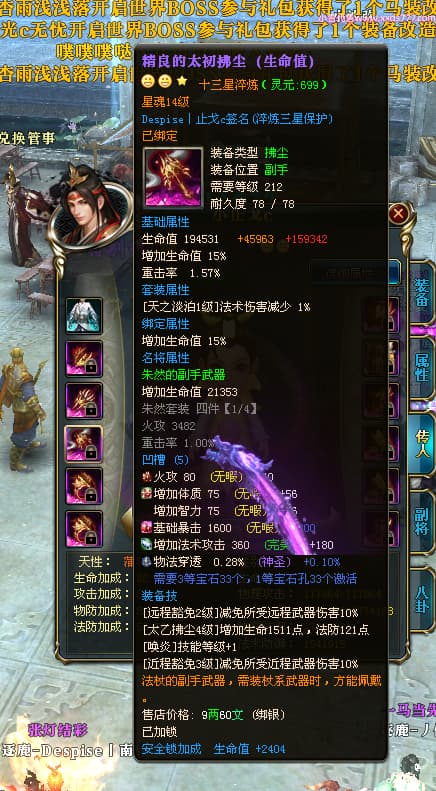
Task: Click the highlighted locked equipment slot
Action: coord(84,444)
